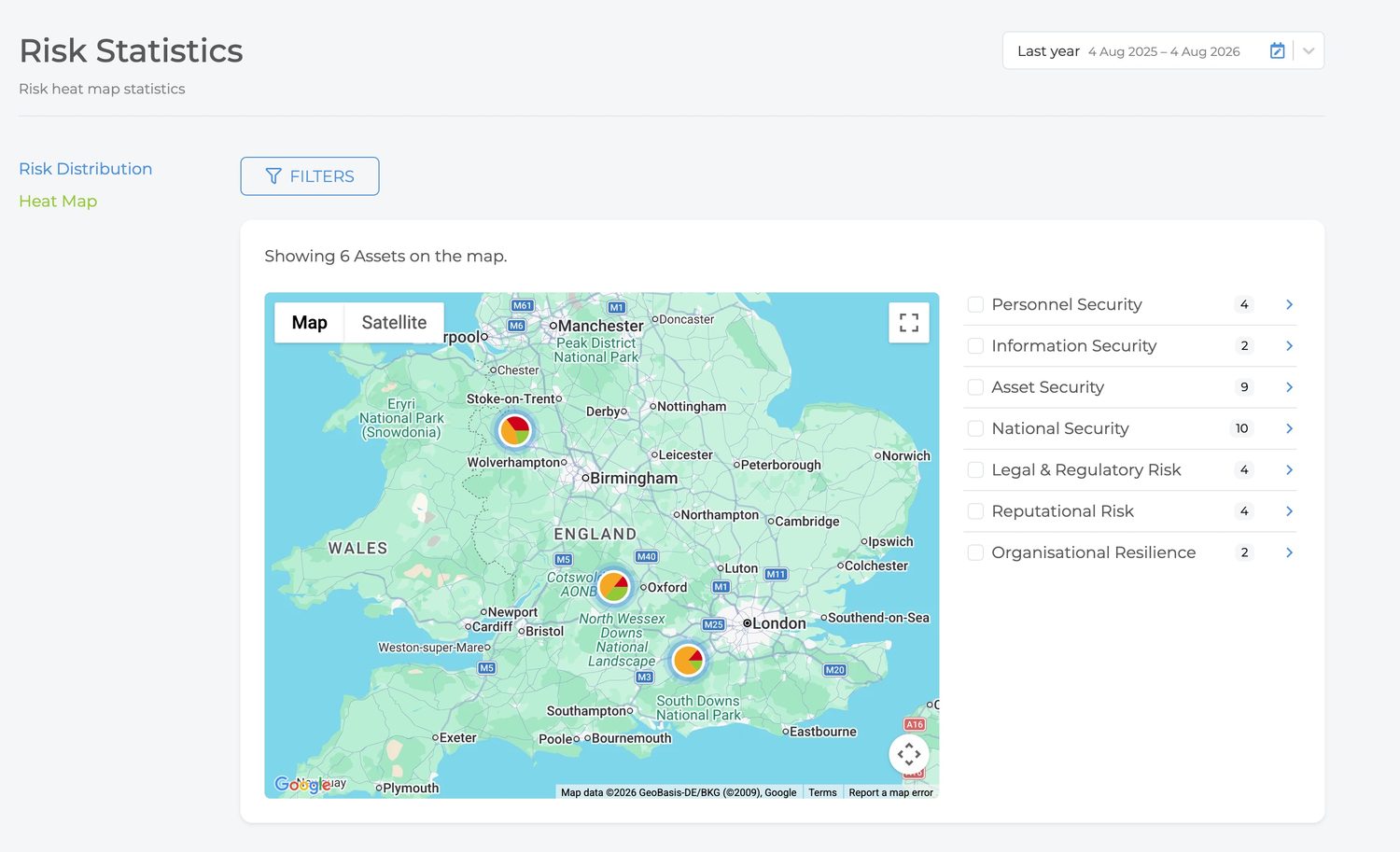Click the Personnel Security label
The image size is (1400, 852).
click(1067, 304)
